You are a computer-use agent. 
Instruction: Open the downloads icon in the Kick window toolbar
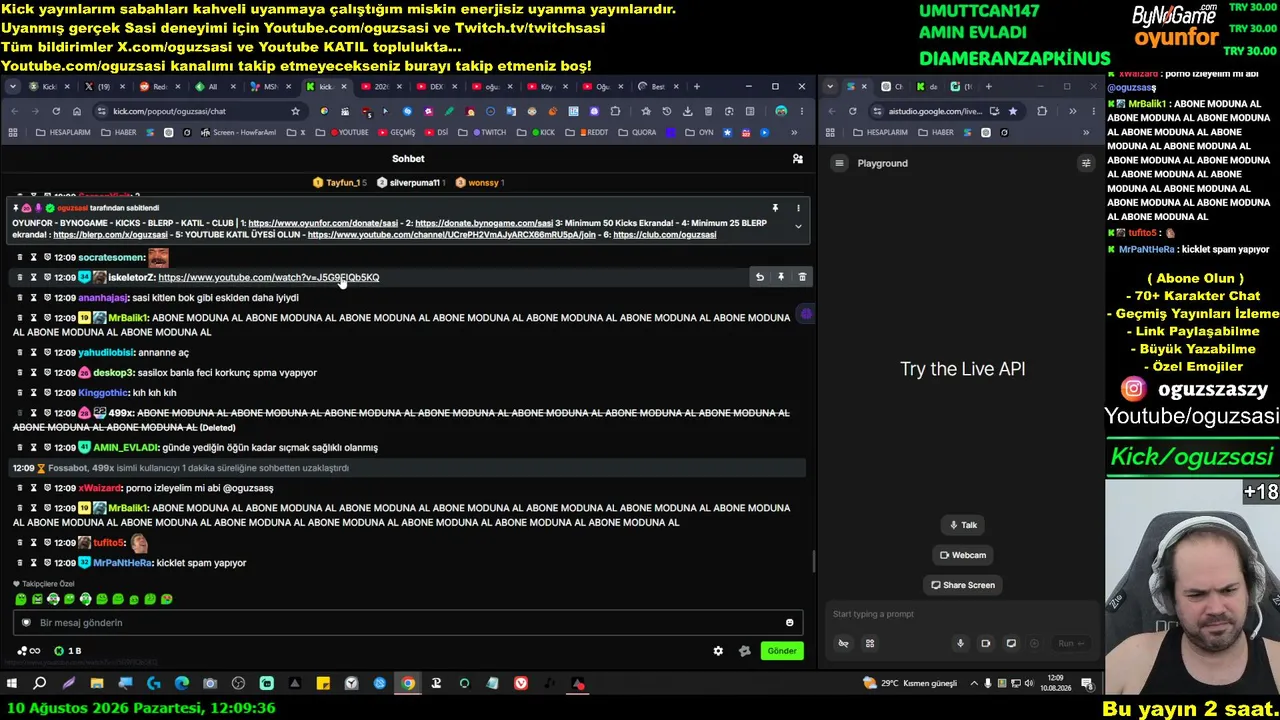[x=687, y=111]
